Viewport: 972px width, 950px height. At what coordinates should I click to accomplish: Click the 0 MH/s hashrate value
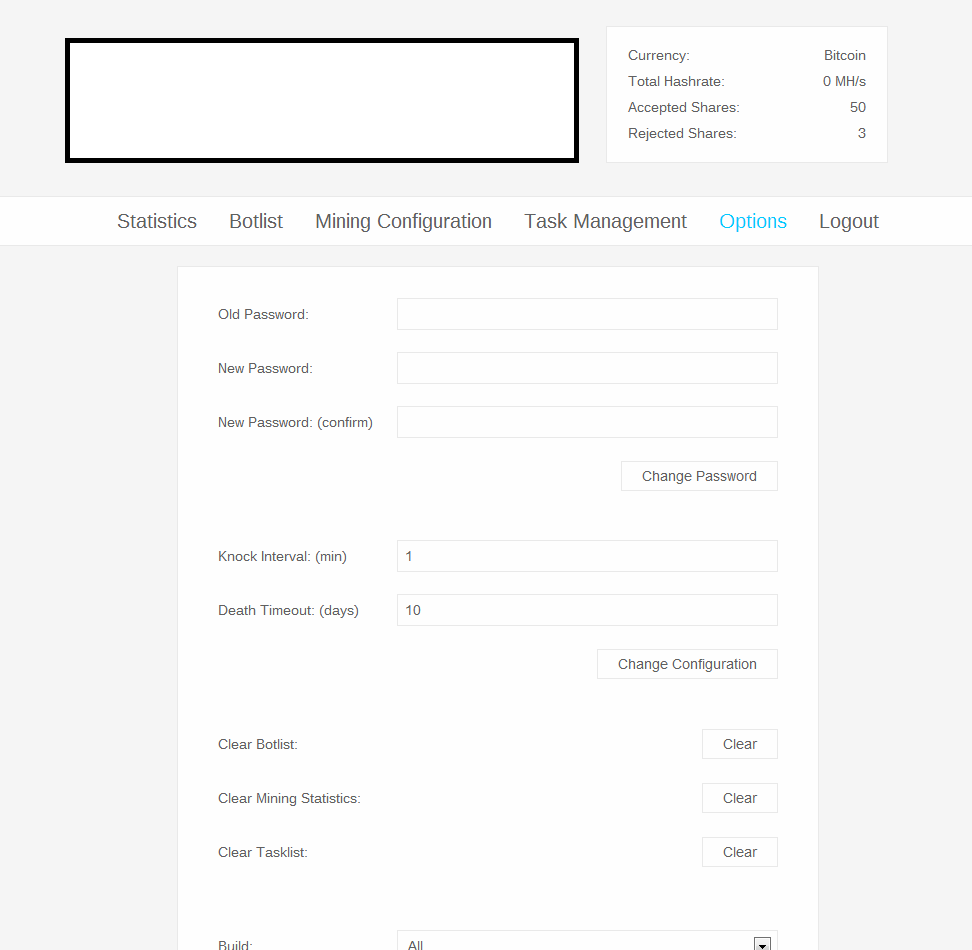[x=844, y=81]
